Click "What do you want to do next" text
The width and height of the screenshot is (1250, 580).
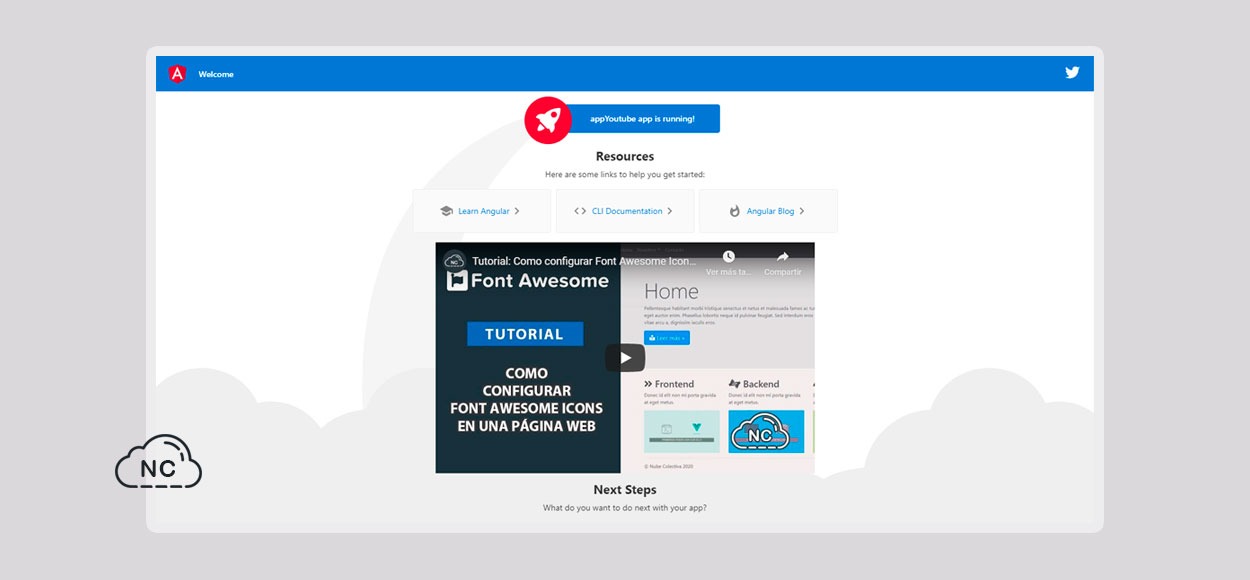pos(625,508)
